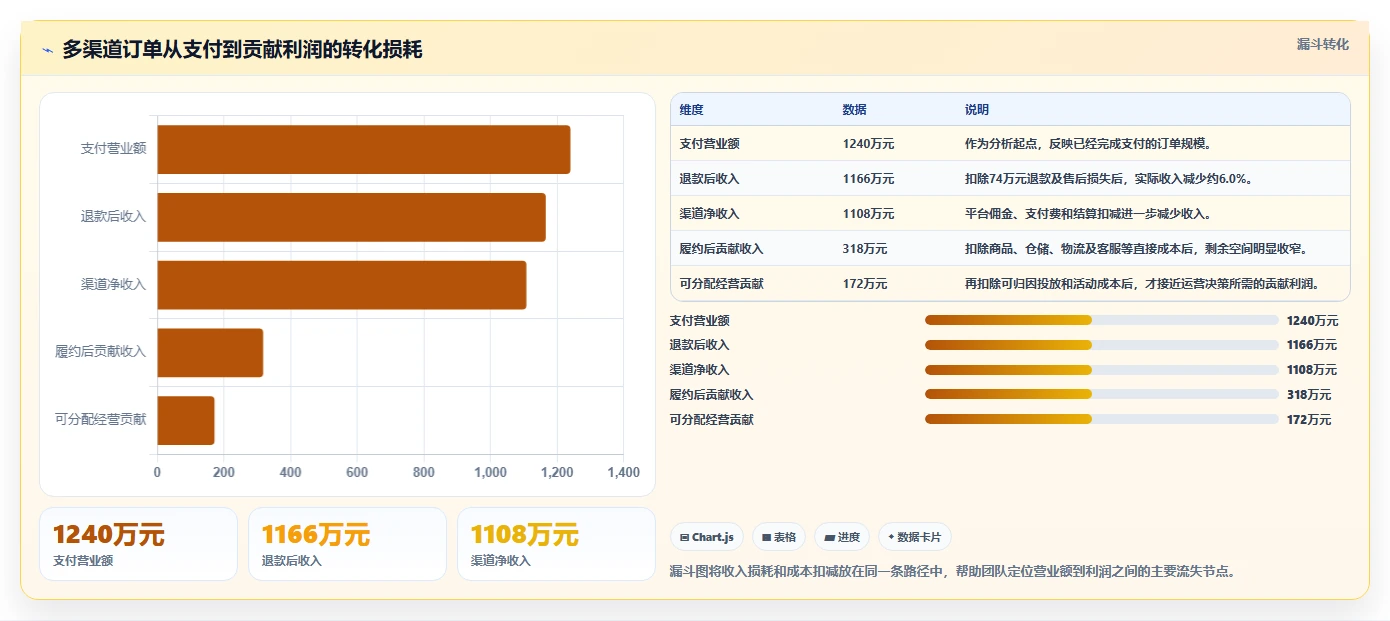Click the 1240万元 progress value label
1390x621 pixels.
[x=1312, y=321]
